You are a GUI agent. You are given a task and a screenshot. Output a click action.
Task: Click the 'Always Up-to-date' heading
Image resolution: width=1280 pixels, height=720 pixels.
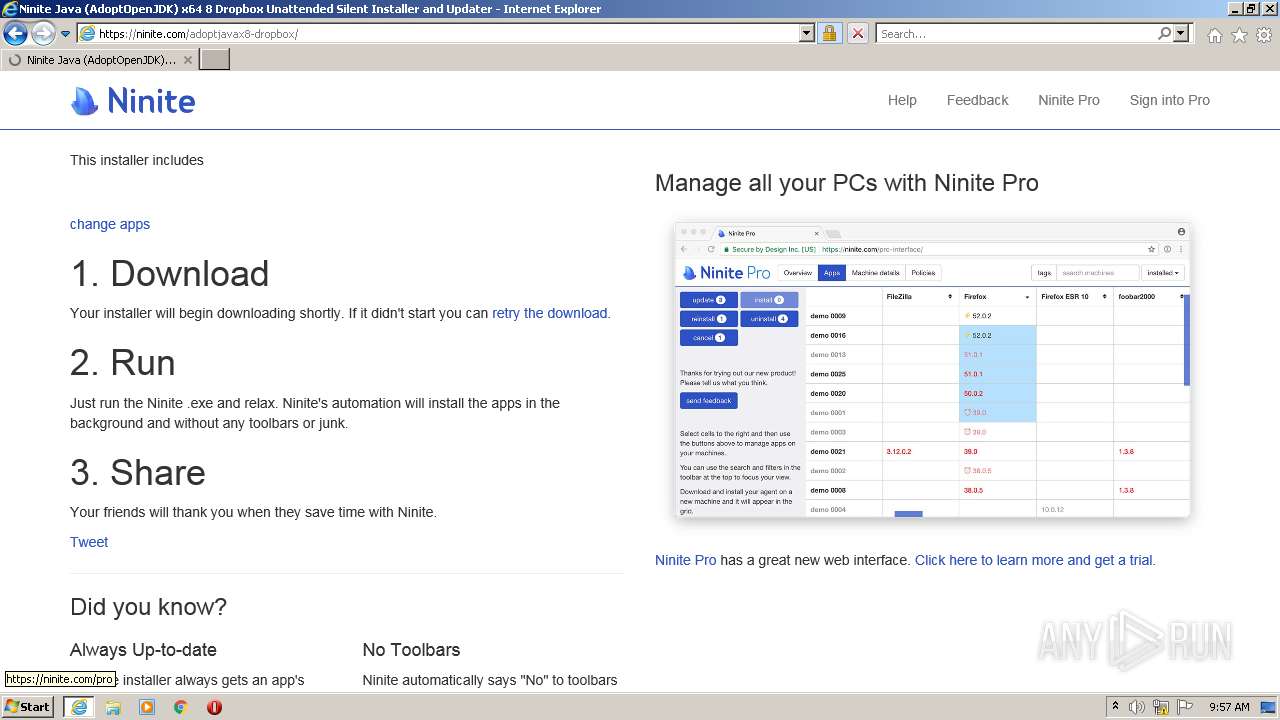pos(143,650)
